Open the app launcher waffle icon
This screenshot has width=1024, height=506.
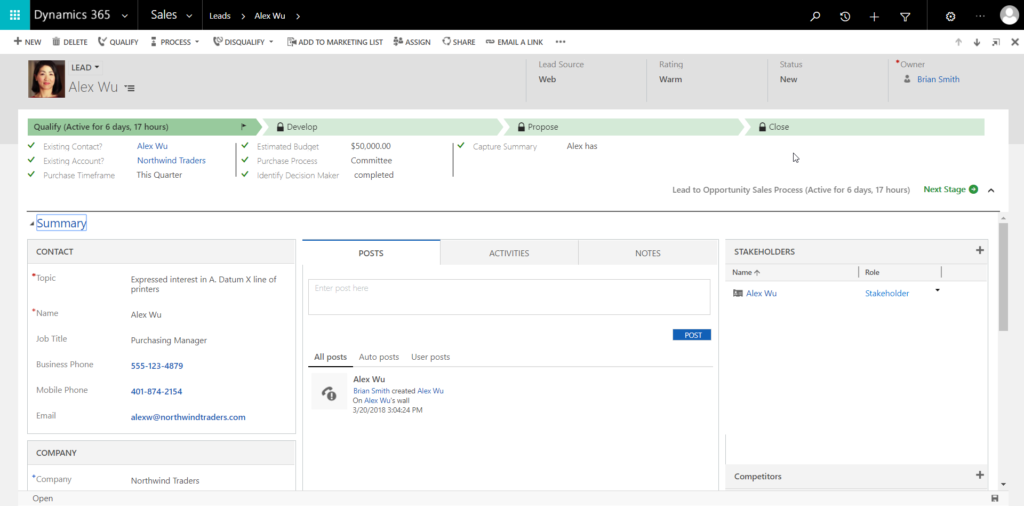14,16
